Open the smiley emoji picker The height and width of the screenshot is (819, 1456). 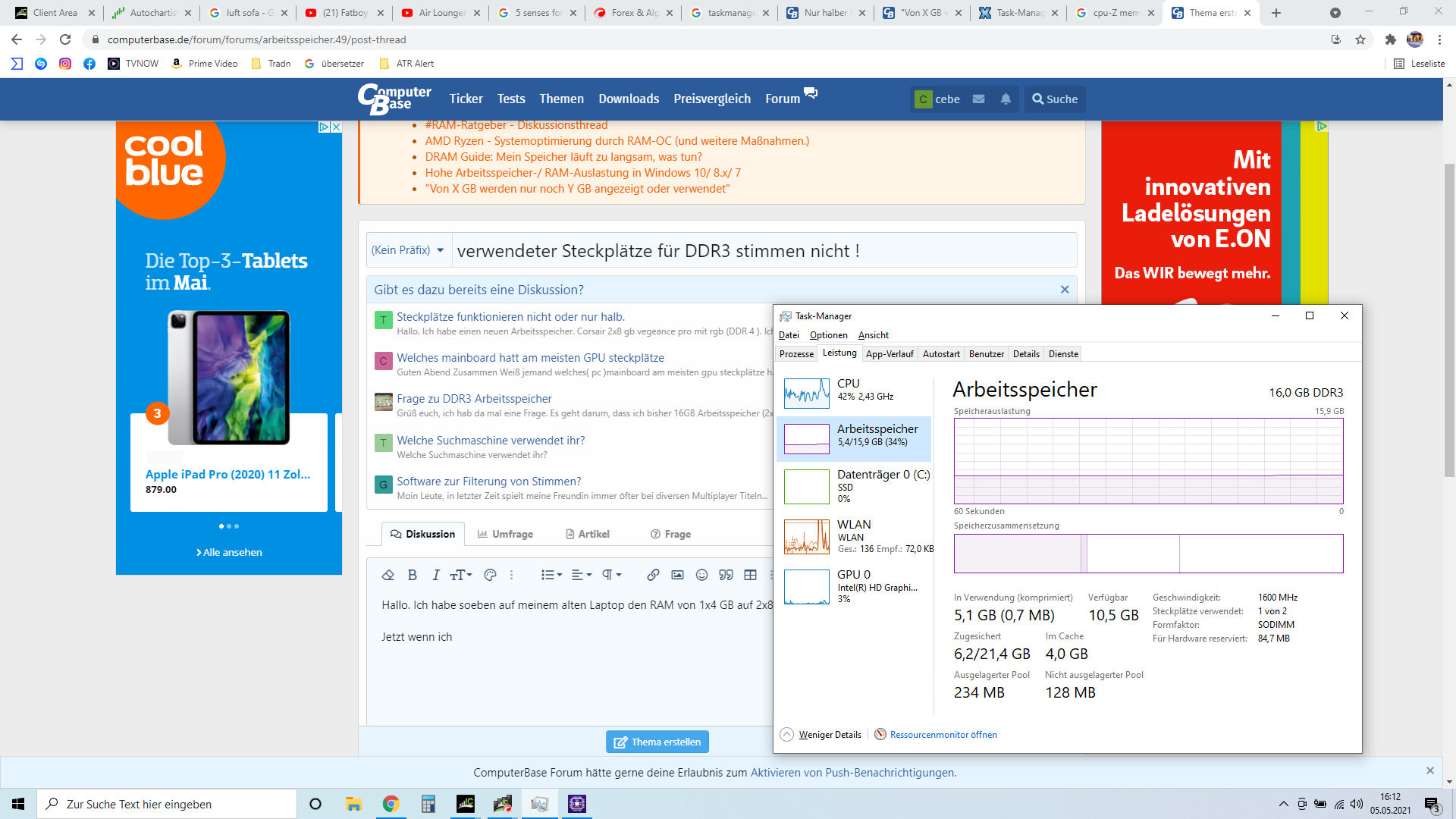[701, 575]
